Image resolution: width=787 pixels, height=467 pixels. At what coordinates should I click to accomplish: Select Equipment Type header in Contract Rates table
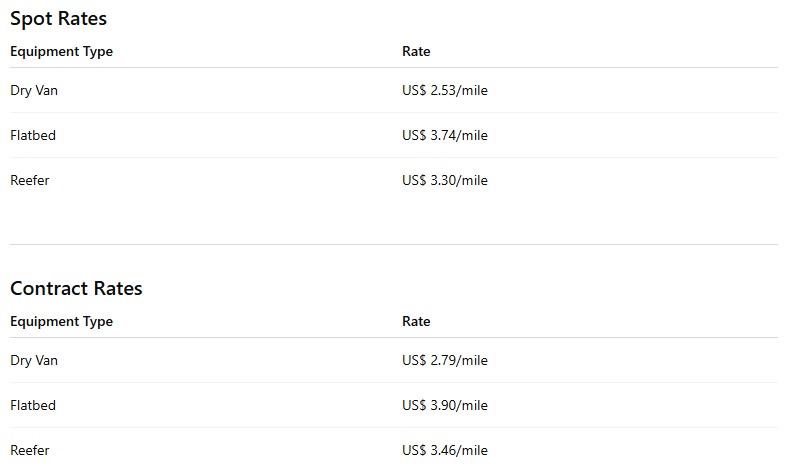pos(61,321)
